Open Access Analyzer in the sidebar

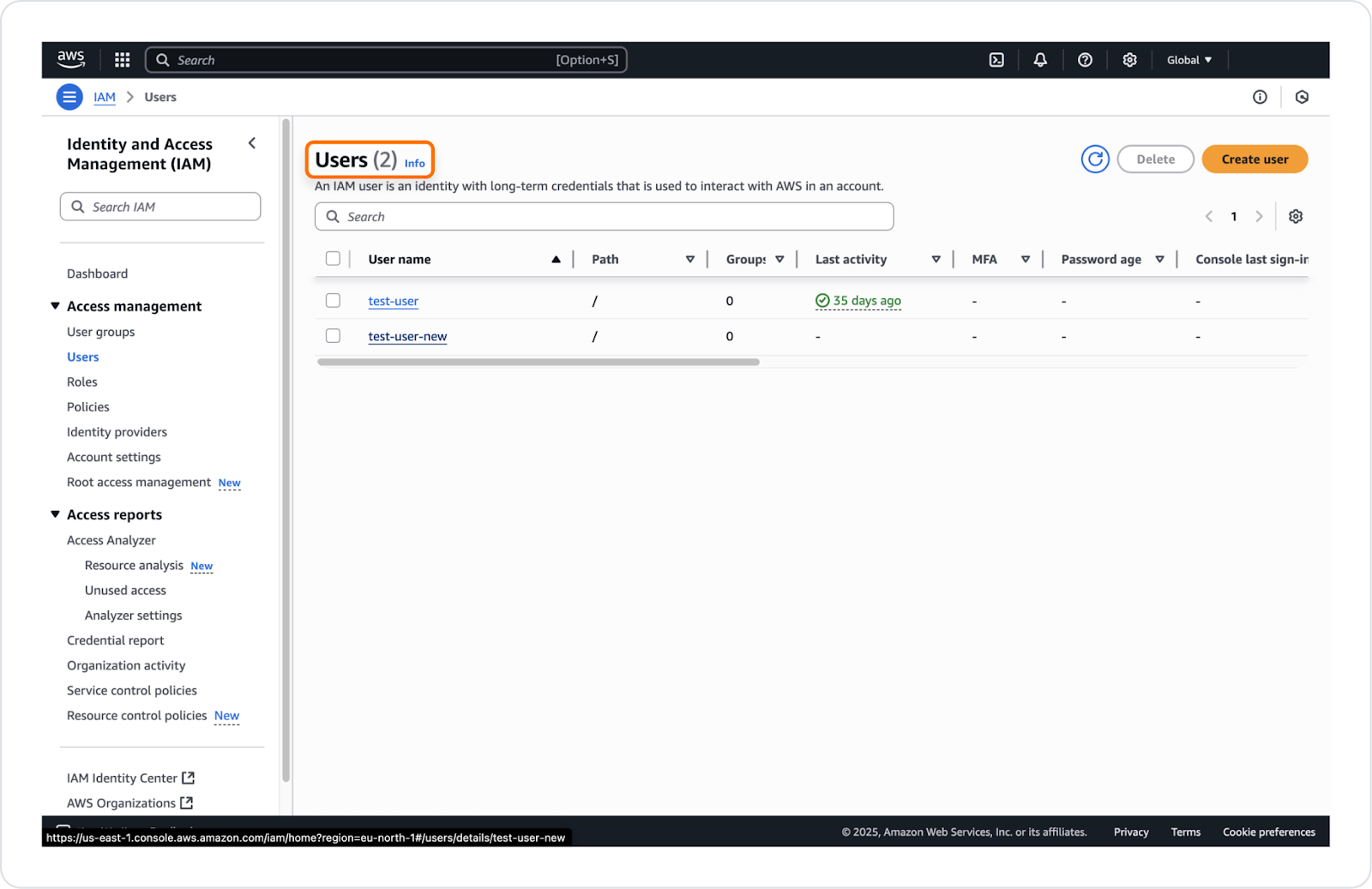[x=111, y=540]
